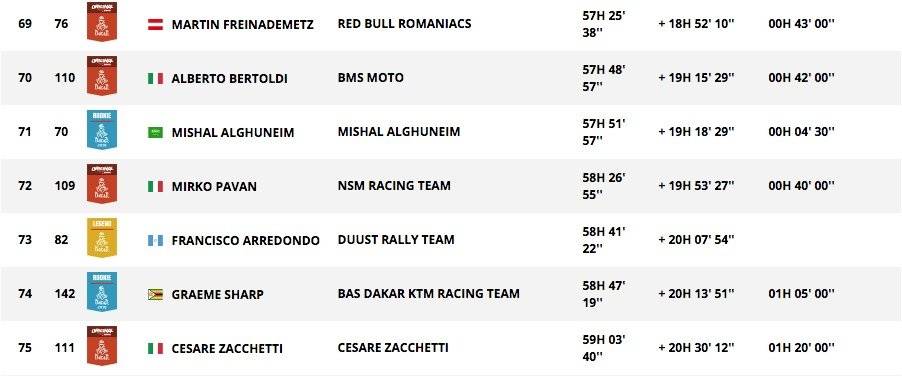Click the Italian flag beside Cesare Zacchetti
Screen dimensions: 902x376
coord(155,349)
